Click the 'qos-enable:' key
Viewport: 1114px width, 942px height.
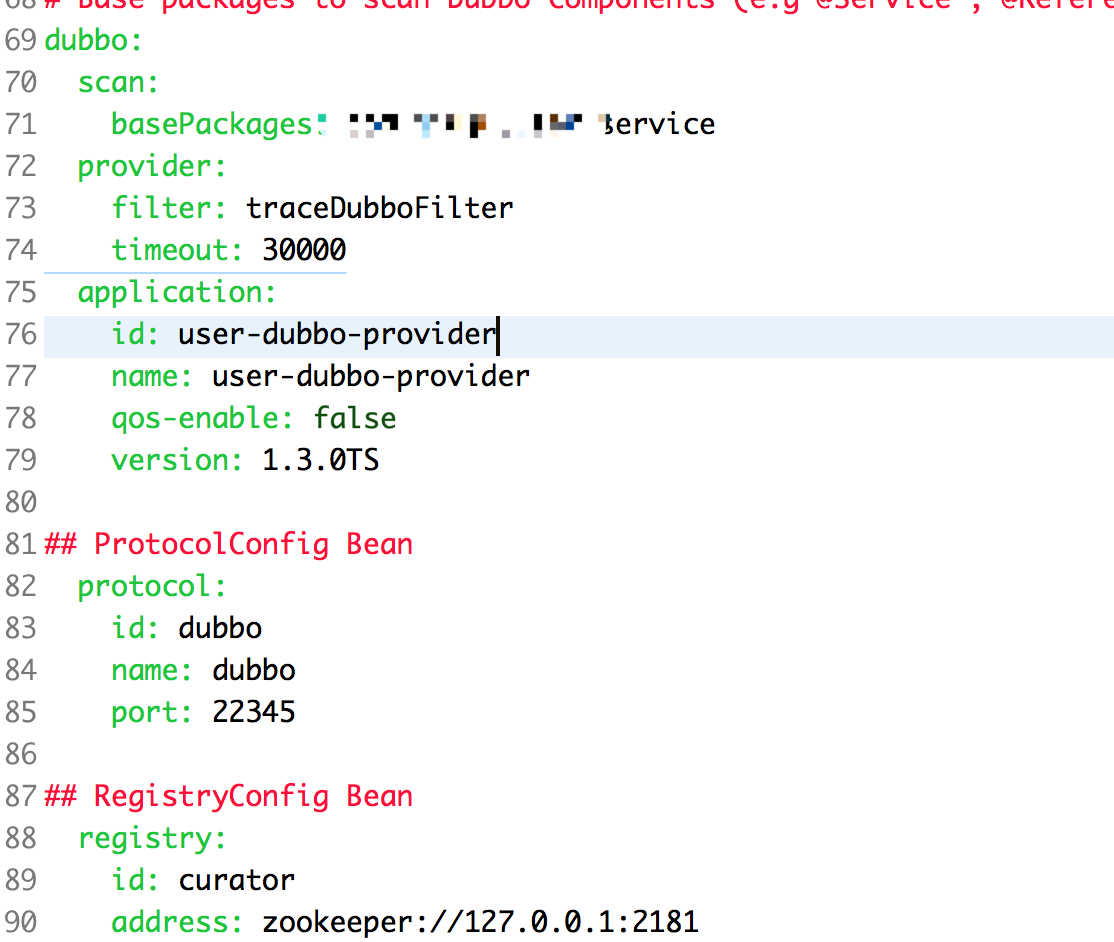pyautogui.click(x=202, y=418)
